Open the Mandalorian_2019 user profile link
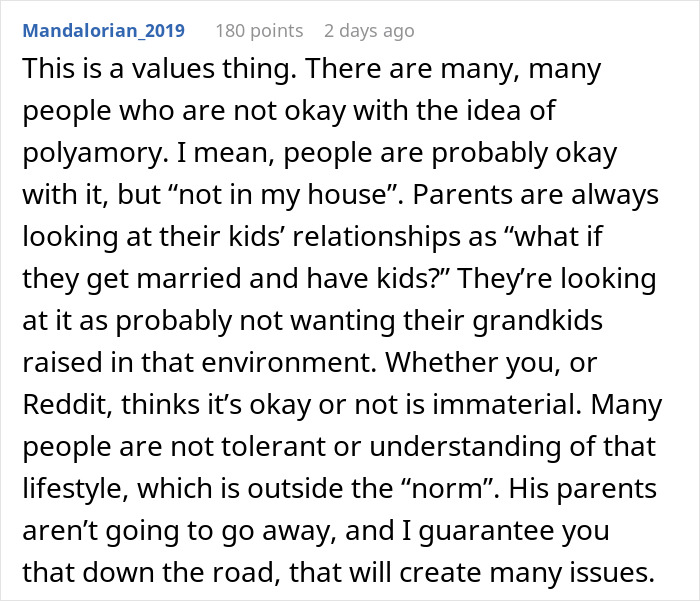 [x=103, y=31]
